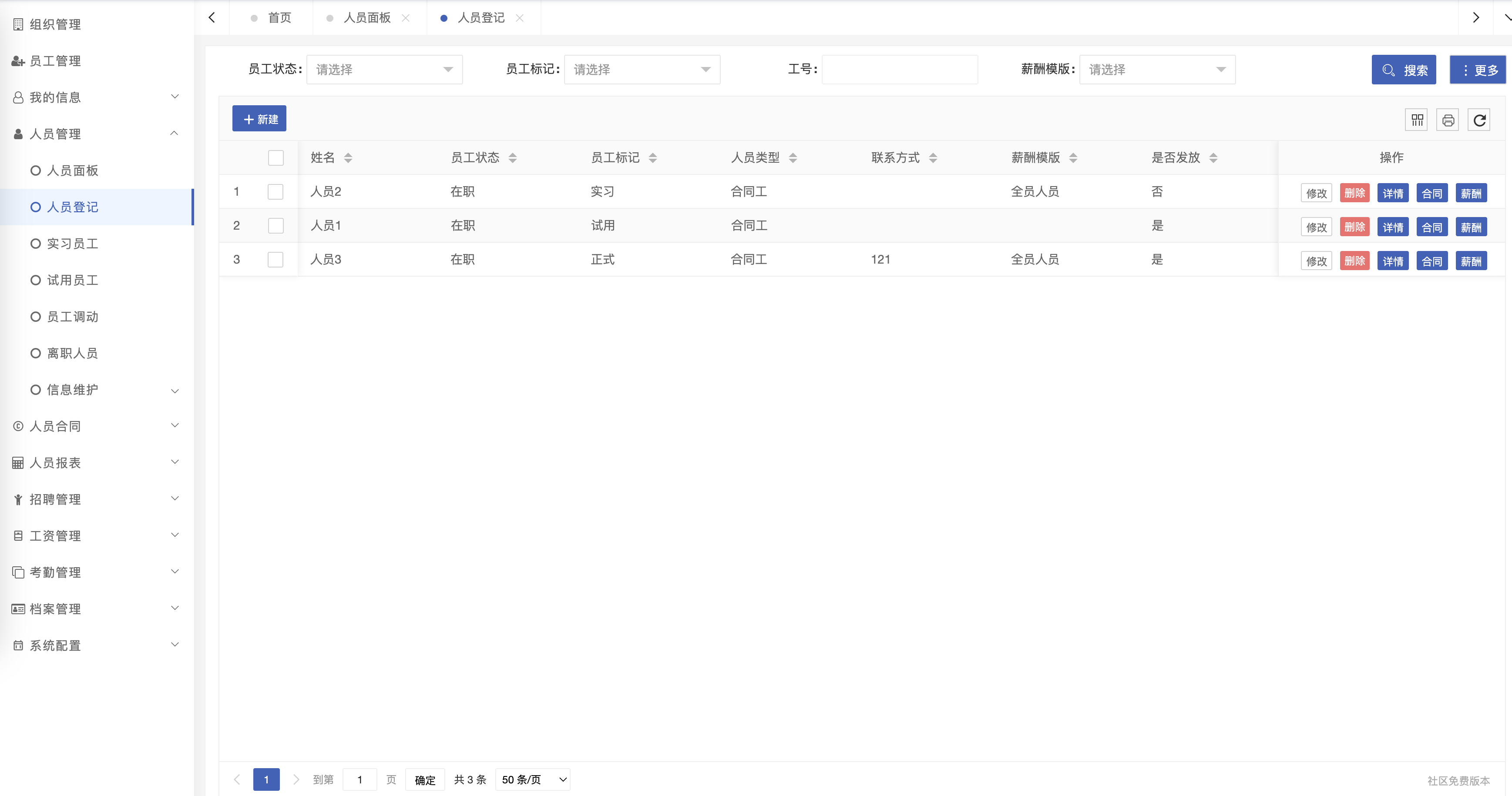Sort by 姓名 column arrows
1512x796 pixels.
[348, 158]
